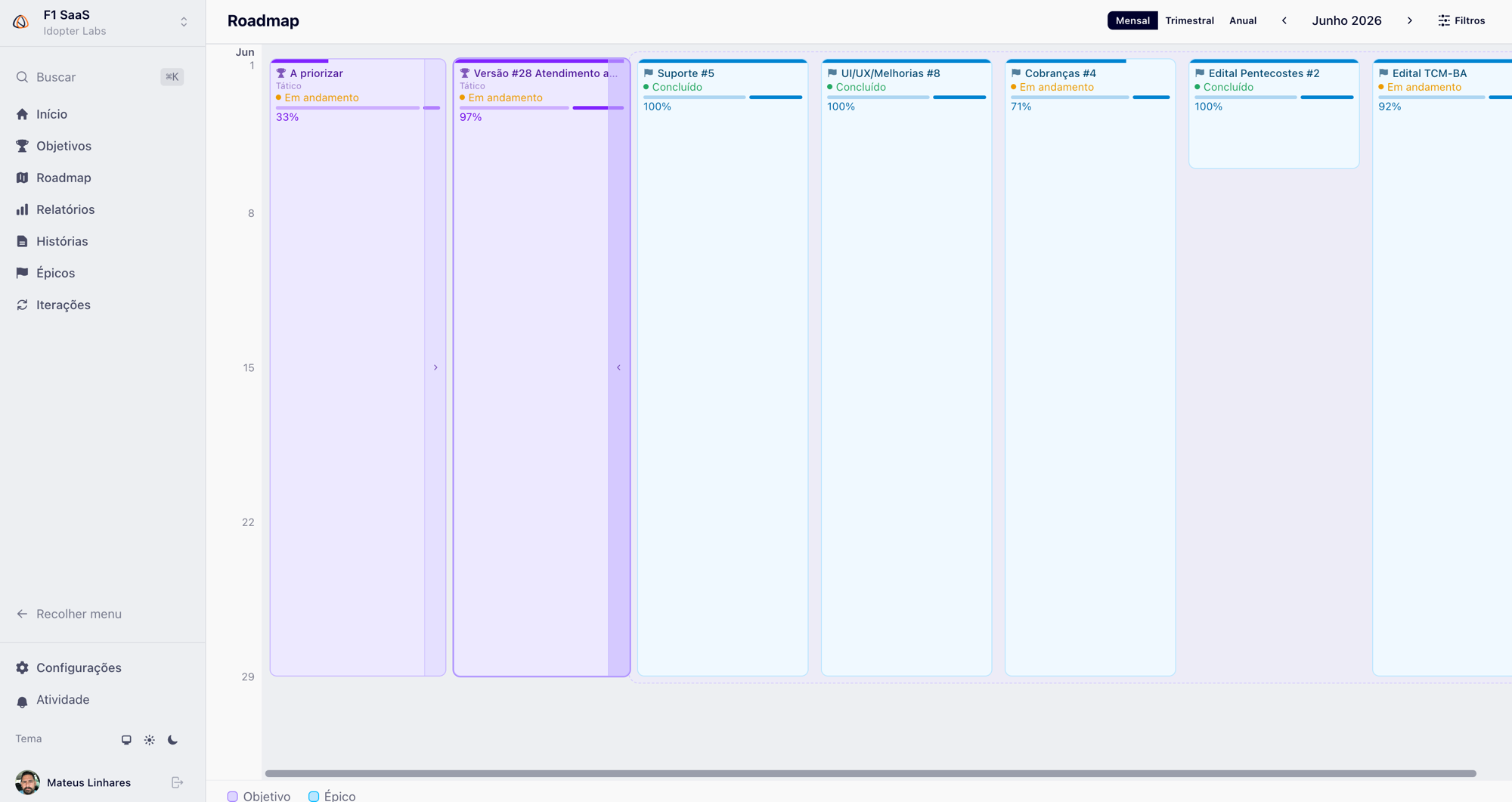Switch to dark theme moon icon
1512x802 pixels.
click(172, 740)
